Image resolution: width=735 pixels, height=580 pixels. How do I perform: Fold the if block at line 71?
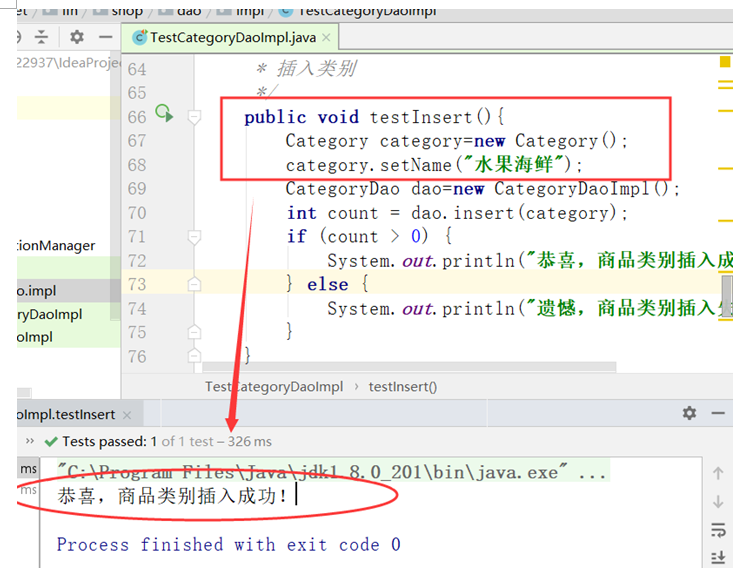[194, 237]
